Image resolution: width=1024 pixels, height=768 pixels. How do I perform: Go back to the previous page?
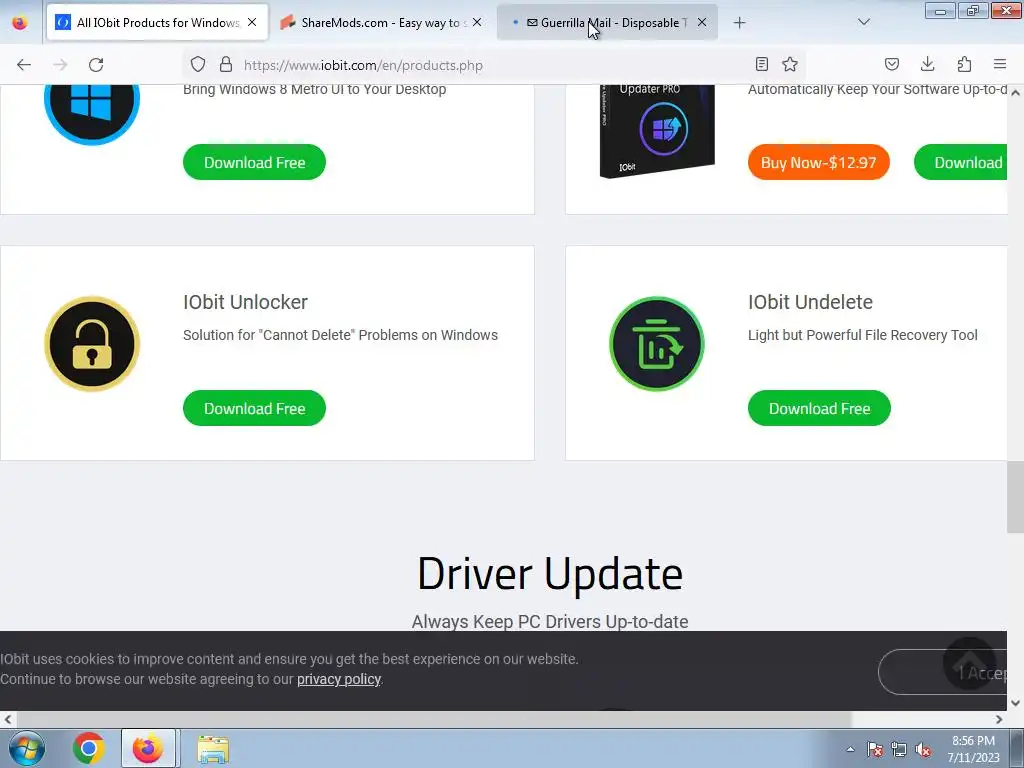[24, 65]
